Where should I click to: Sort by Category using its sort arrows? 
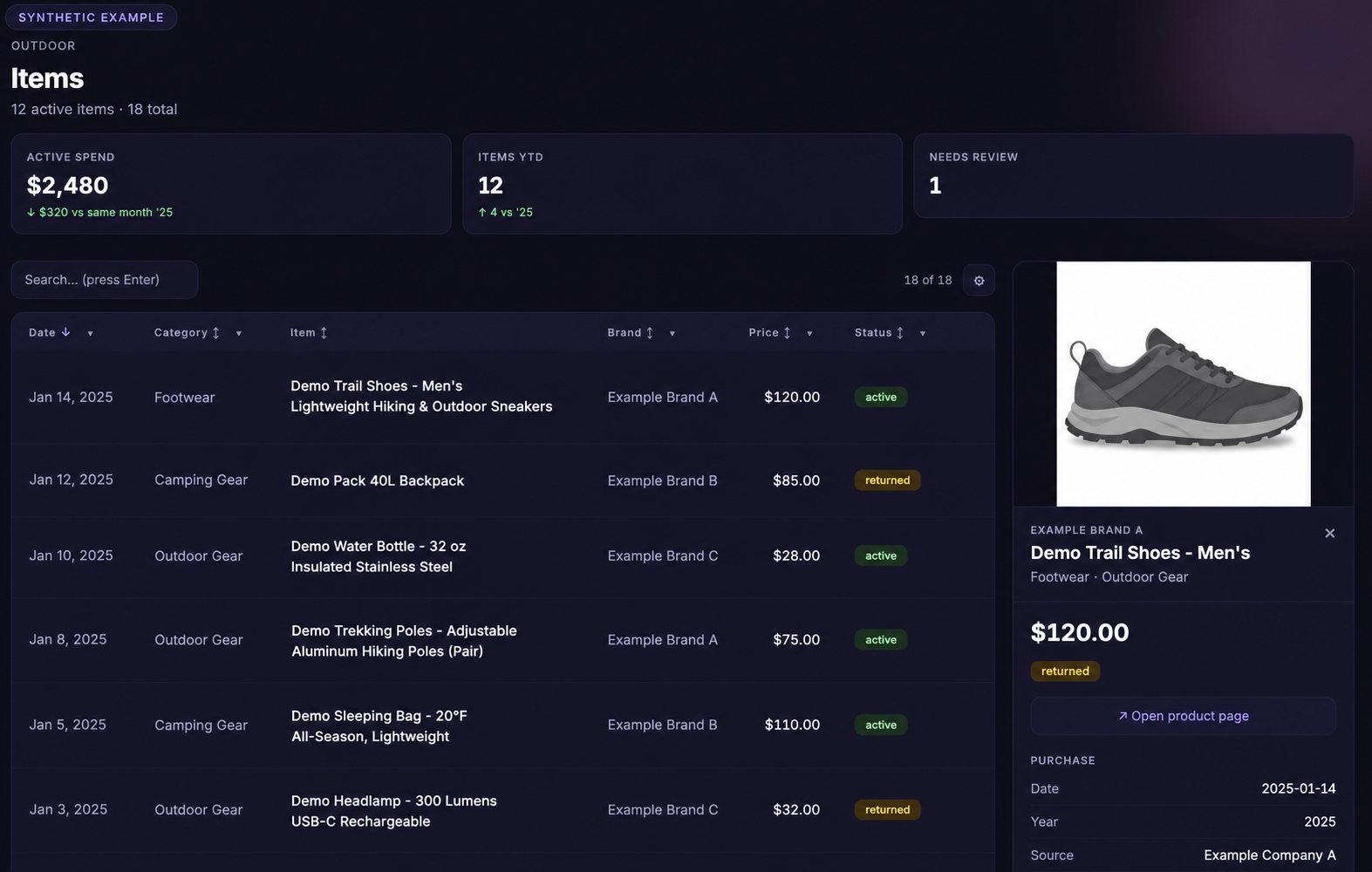tap(215, 333)
